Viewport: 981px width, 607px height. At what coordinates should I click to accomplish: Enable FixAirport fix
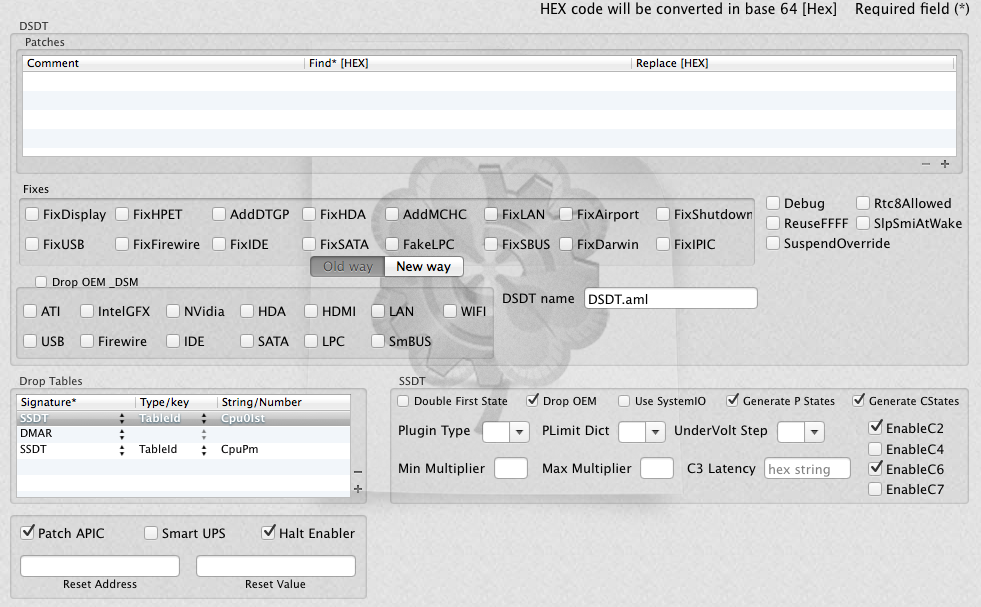(x=566, y=214)
